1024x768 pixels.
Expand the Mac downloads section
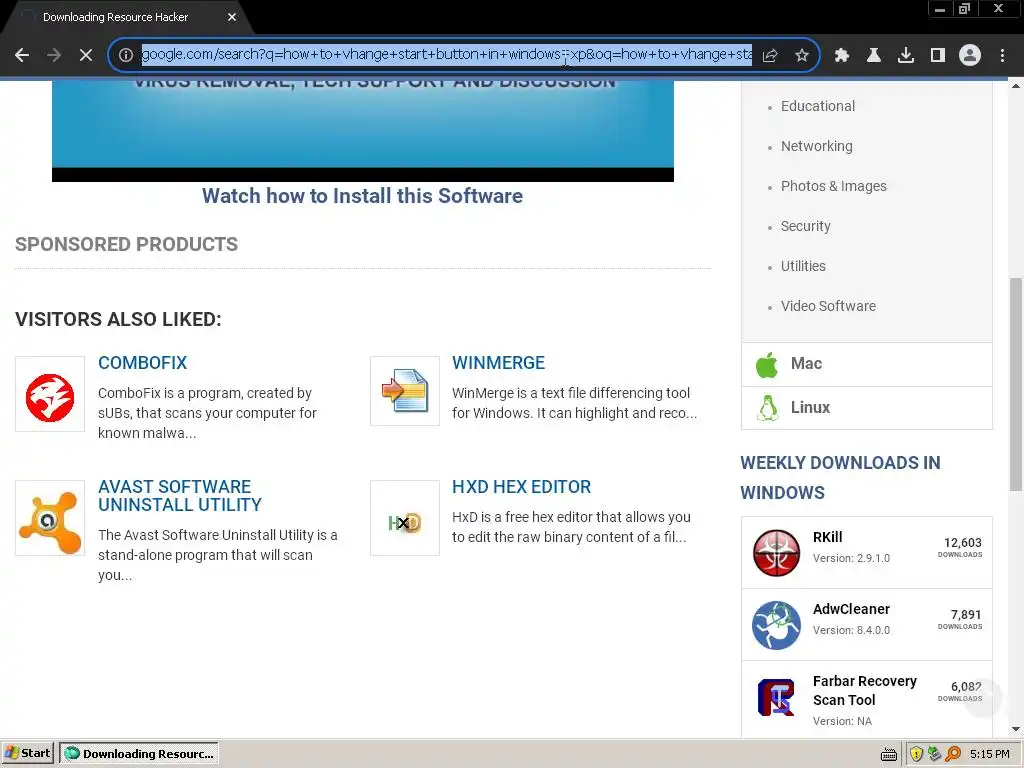pos(867,364)
